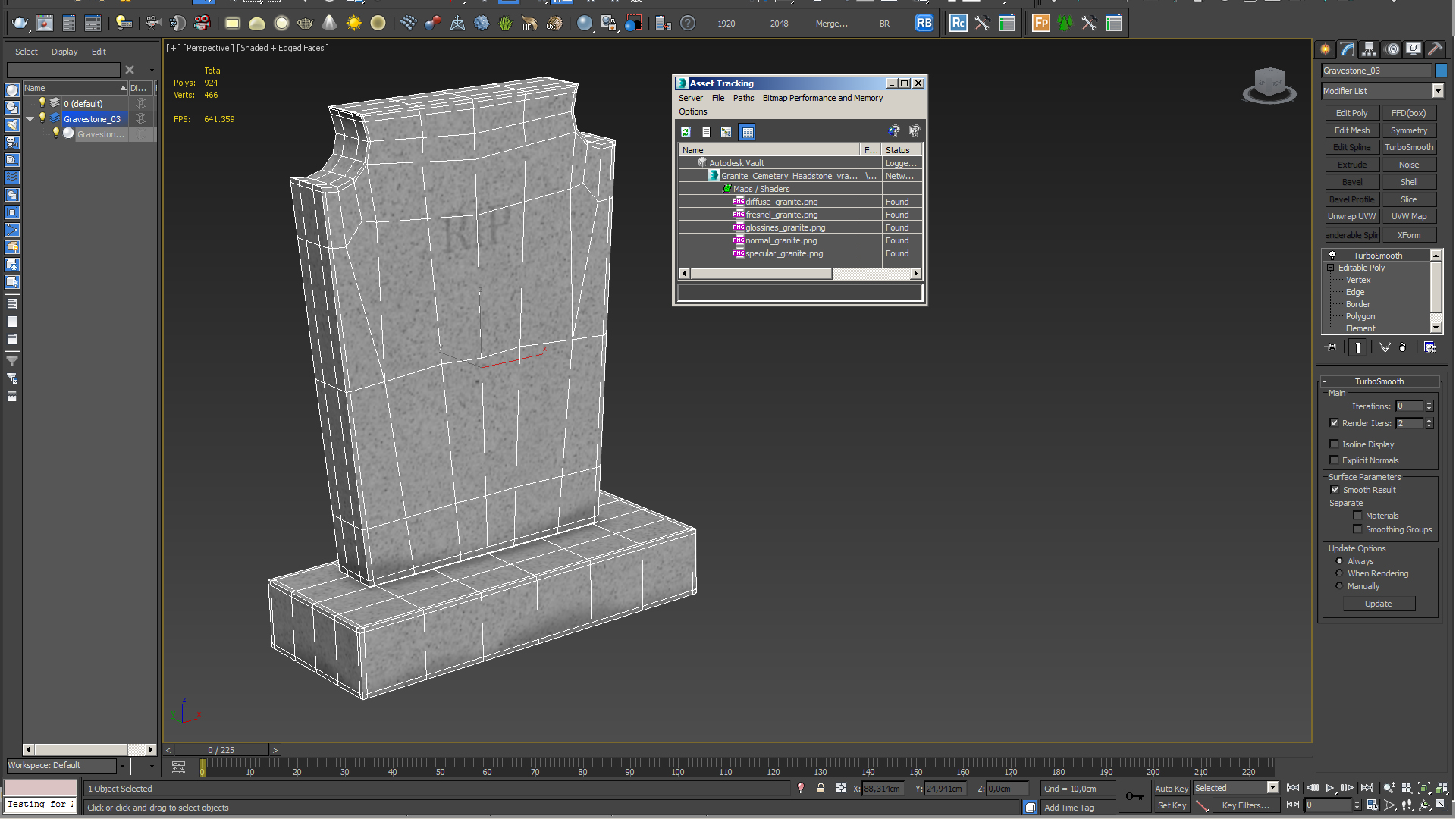The image size is (1456, 819).
Task: Enable the Isoline Display checkbox
Action: [1335, 444]
